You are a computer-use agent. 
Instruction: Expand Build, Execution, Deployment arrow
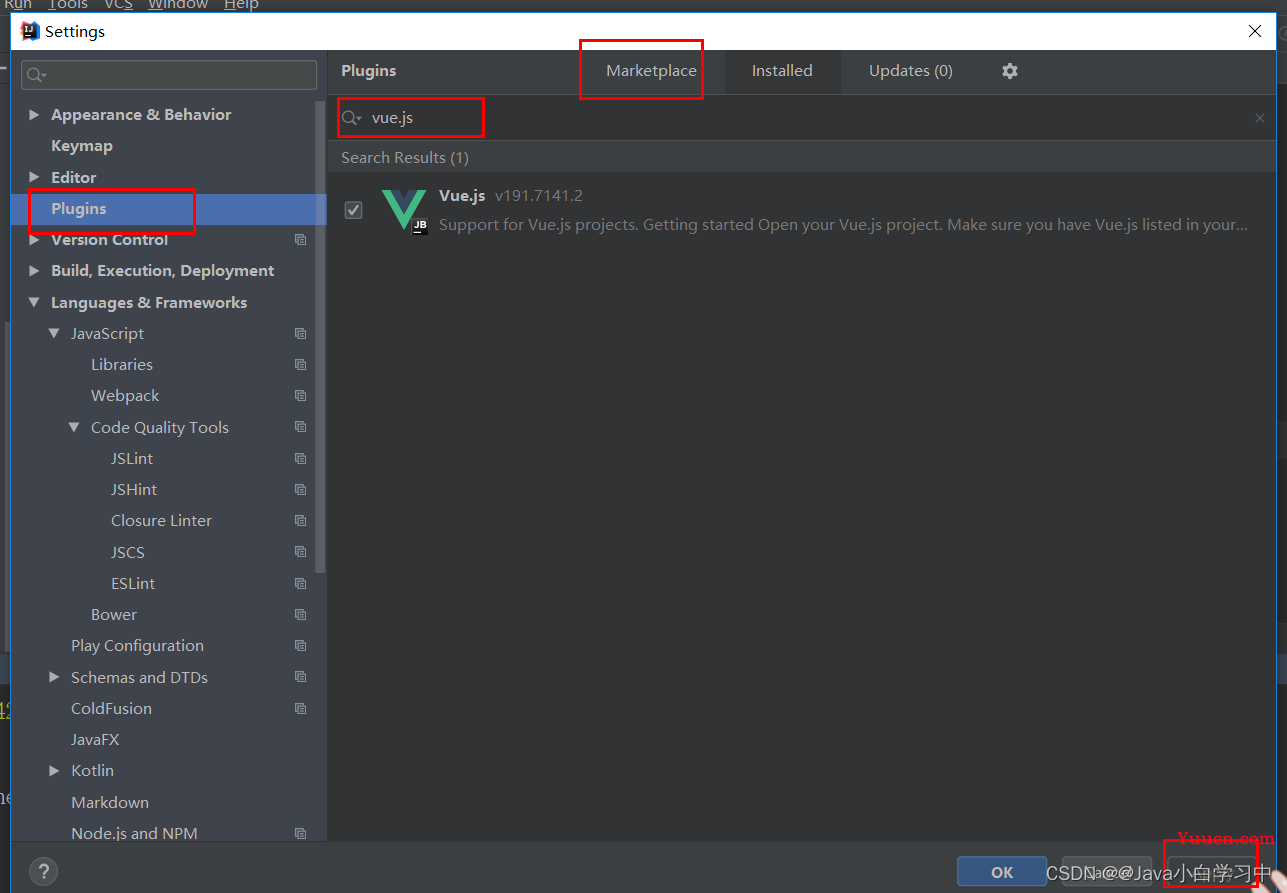pyautogui.click(x=34, y=271)
